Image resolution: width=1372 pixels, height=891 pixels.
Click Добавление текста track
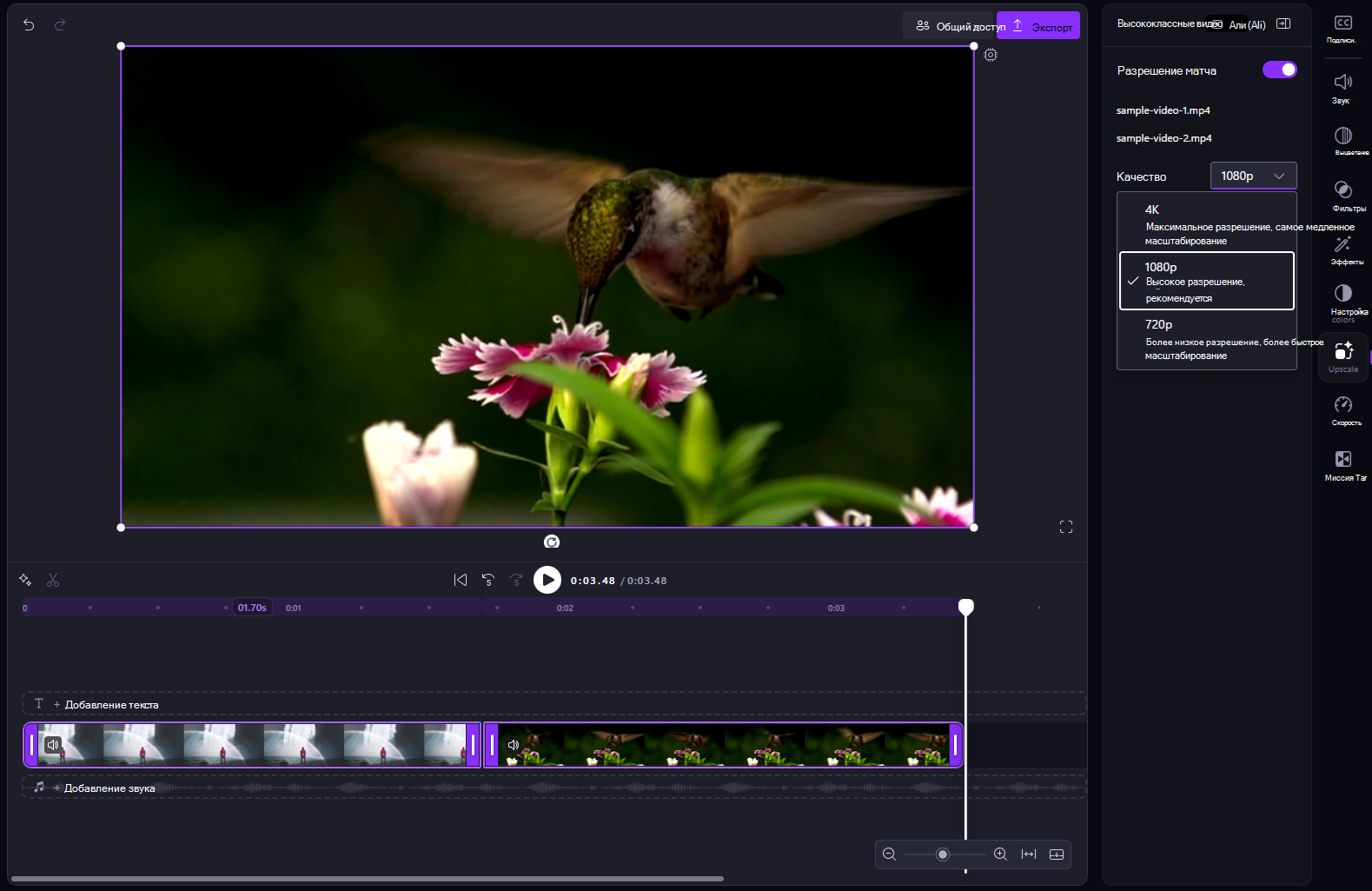553,704
